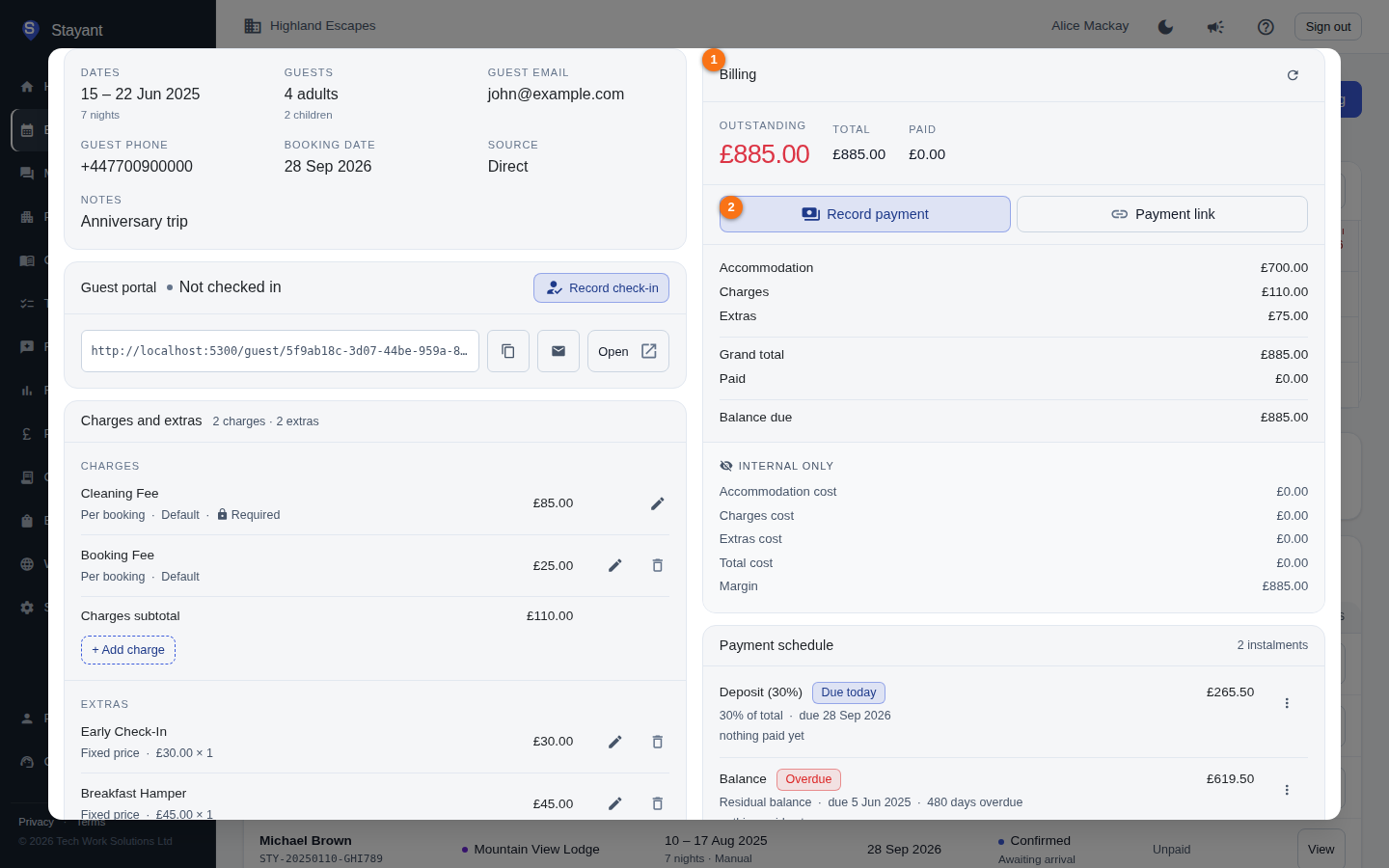The height and width of the screenshot is (868, 1389).
Task: Click the Highland Escapes building icon
Action: coord(253,26)
